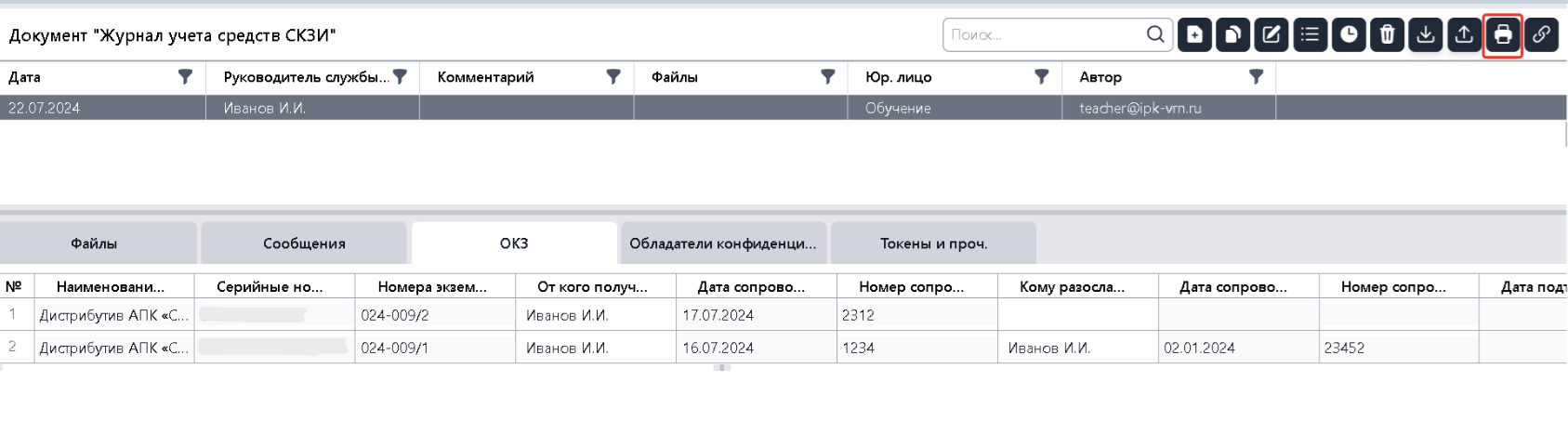Click Дистрибутив АПК name in row 1
This screenshot has height=421, width=1568.
[113, 315]
